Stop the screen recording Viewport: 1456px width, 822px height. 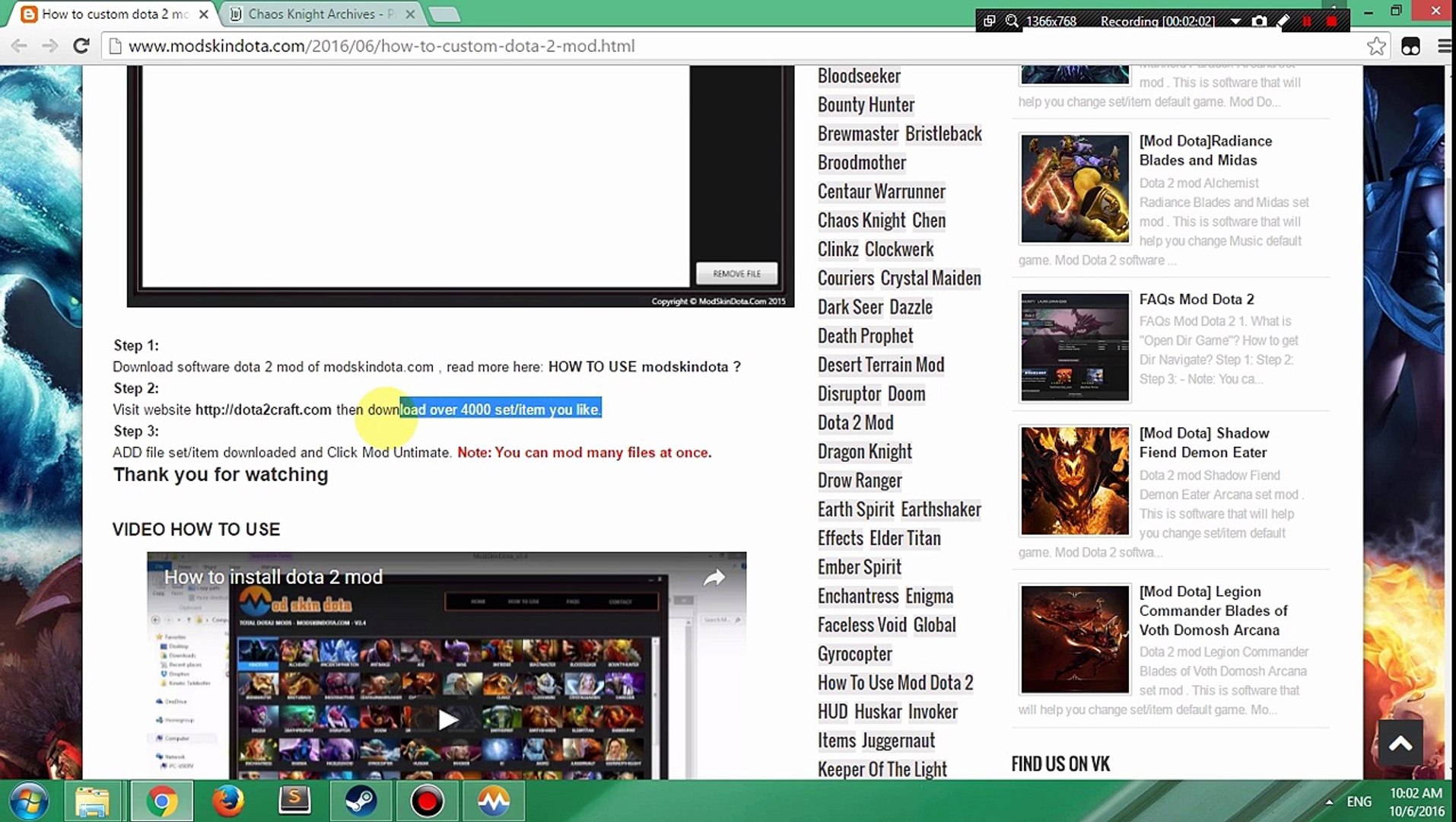[1331, 21]
